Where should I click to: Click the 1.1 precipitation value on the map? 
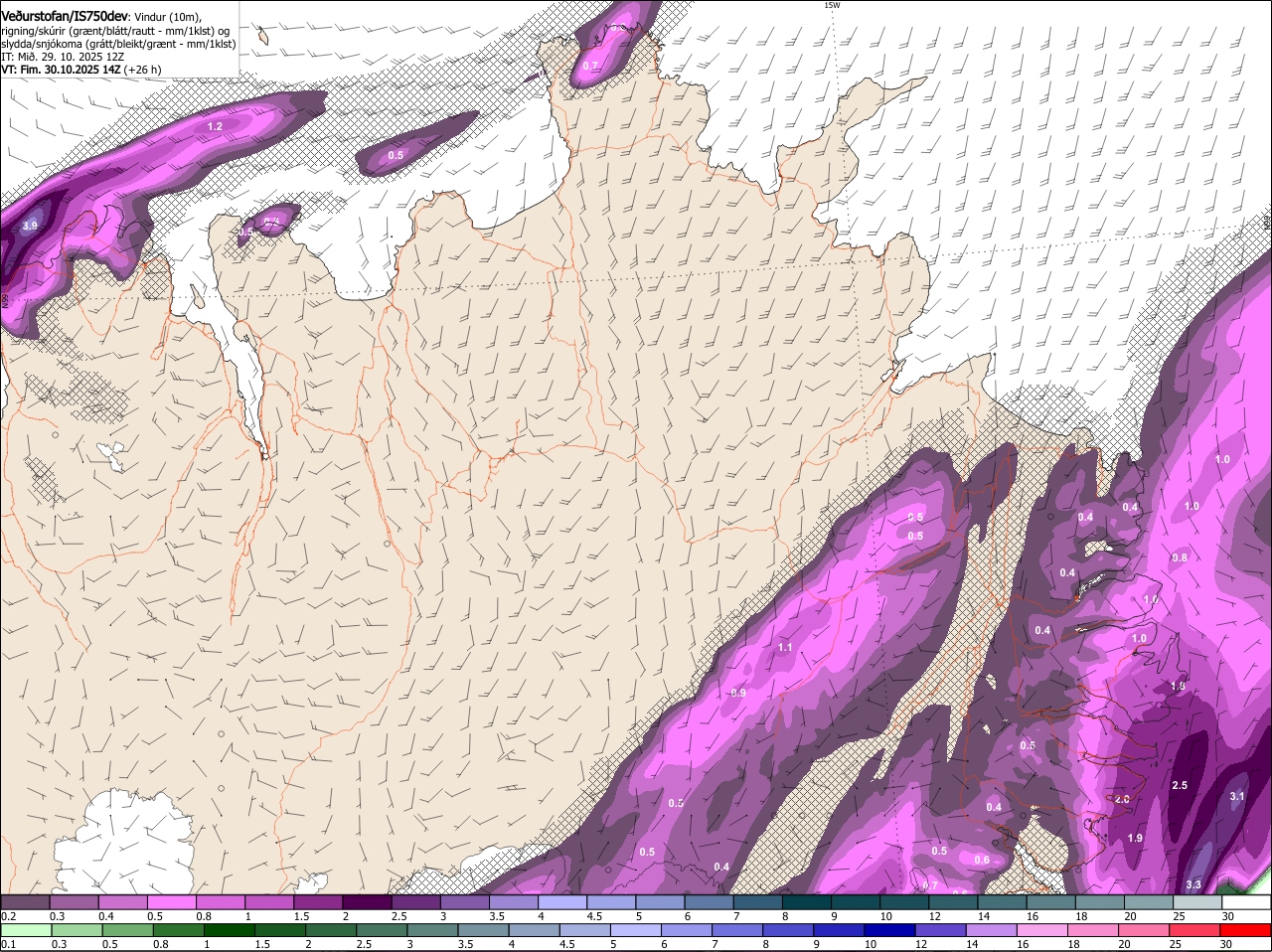tap(785, 647)
